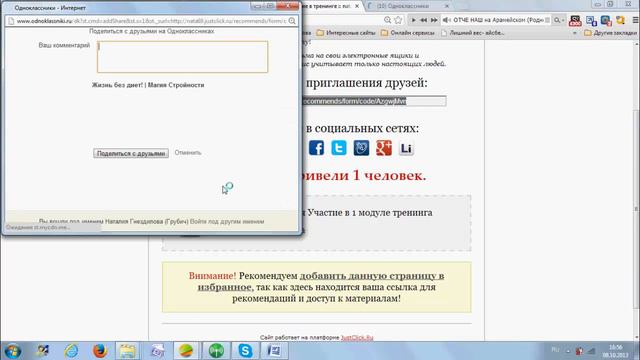Click the blue translate extension icon

coord(591,20)
